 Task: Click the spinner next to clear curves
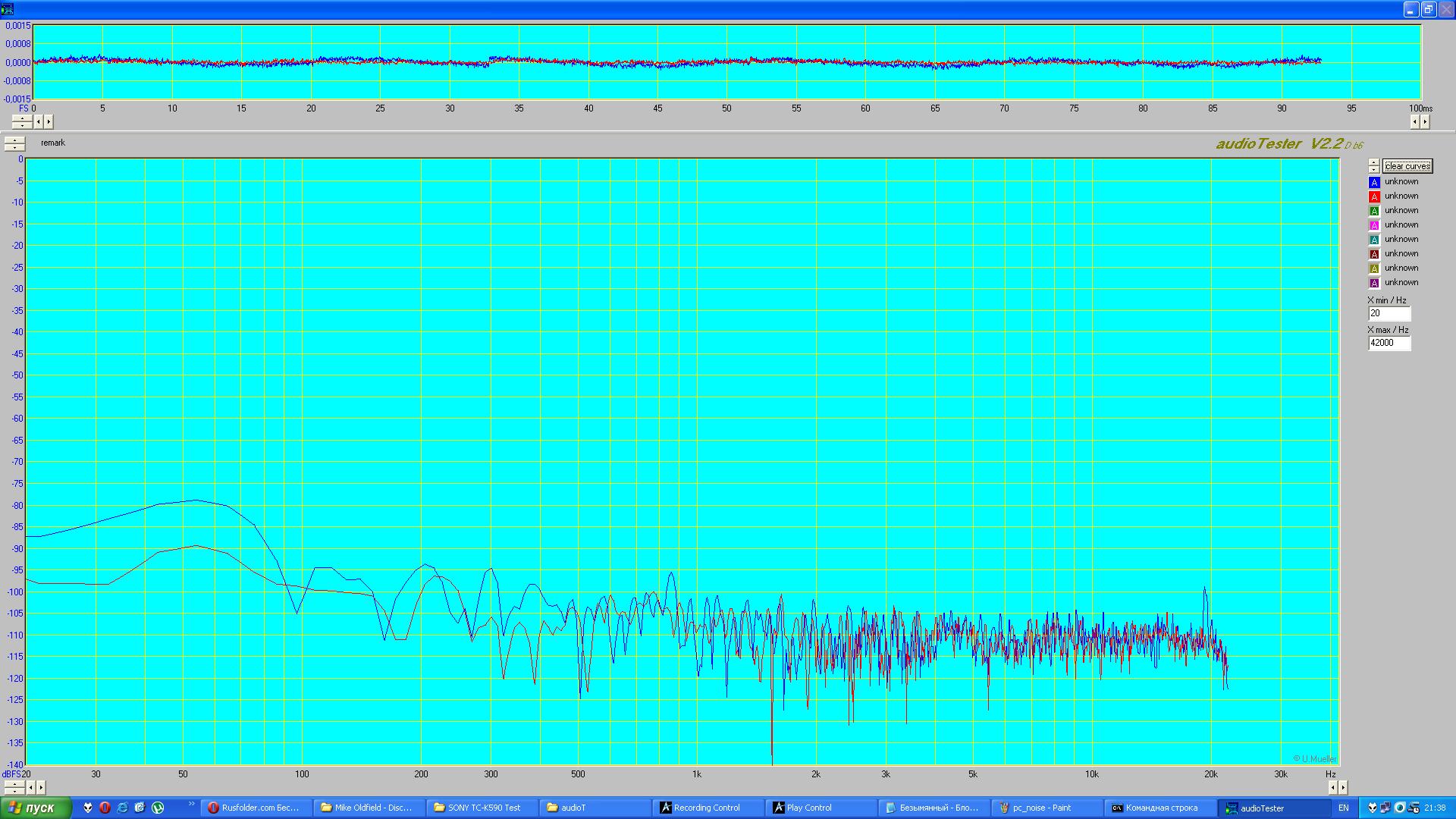click(x=1373, y=166)
